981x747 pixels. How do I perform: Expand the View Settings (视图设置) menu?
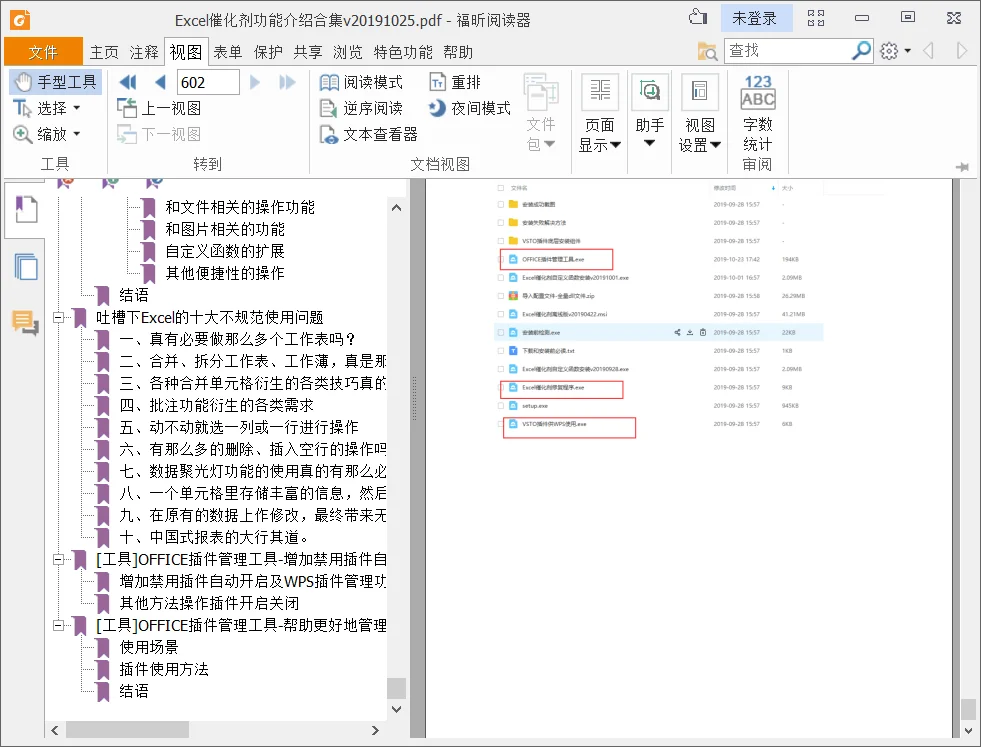[x=699, y=113]
